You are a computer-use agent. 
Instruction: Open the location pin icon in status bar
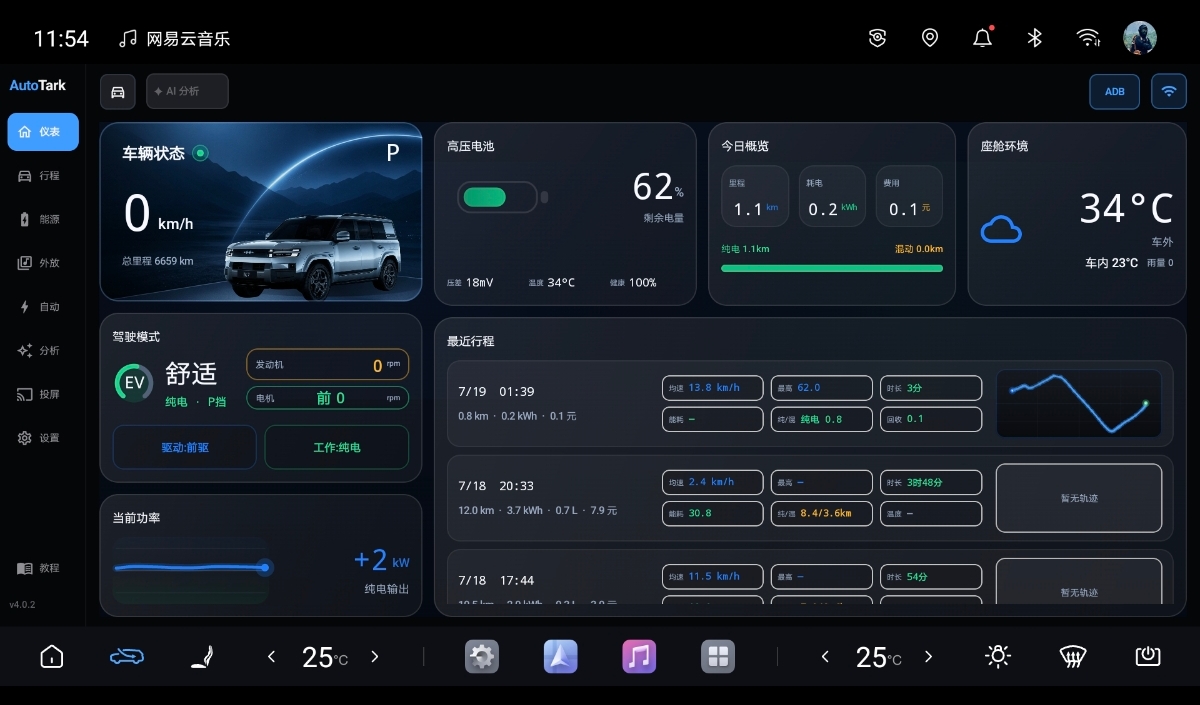tap(930, 38)
